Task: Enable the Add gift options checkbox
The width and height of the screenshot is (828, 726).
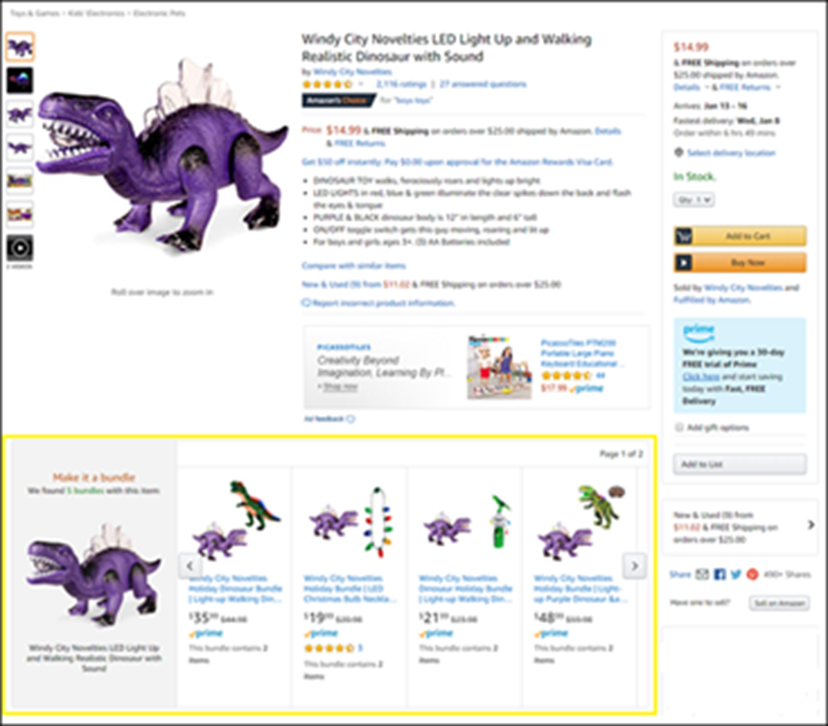Action: [680, 427]
